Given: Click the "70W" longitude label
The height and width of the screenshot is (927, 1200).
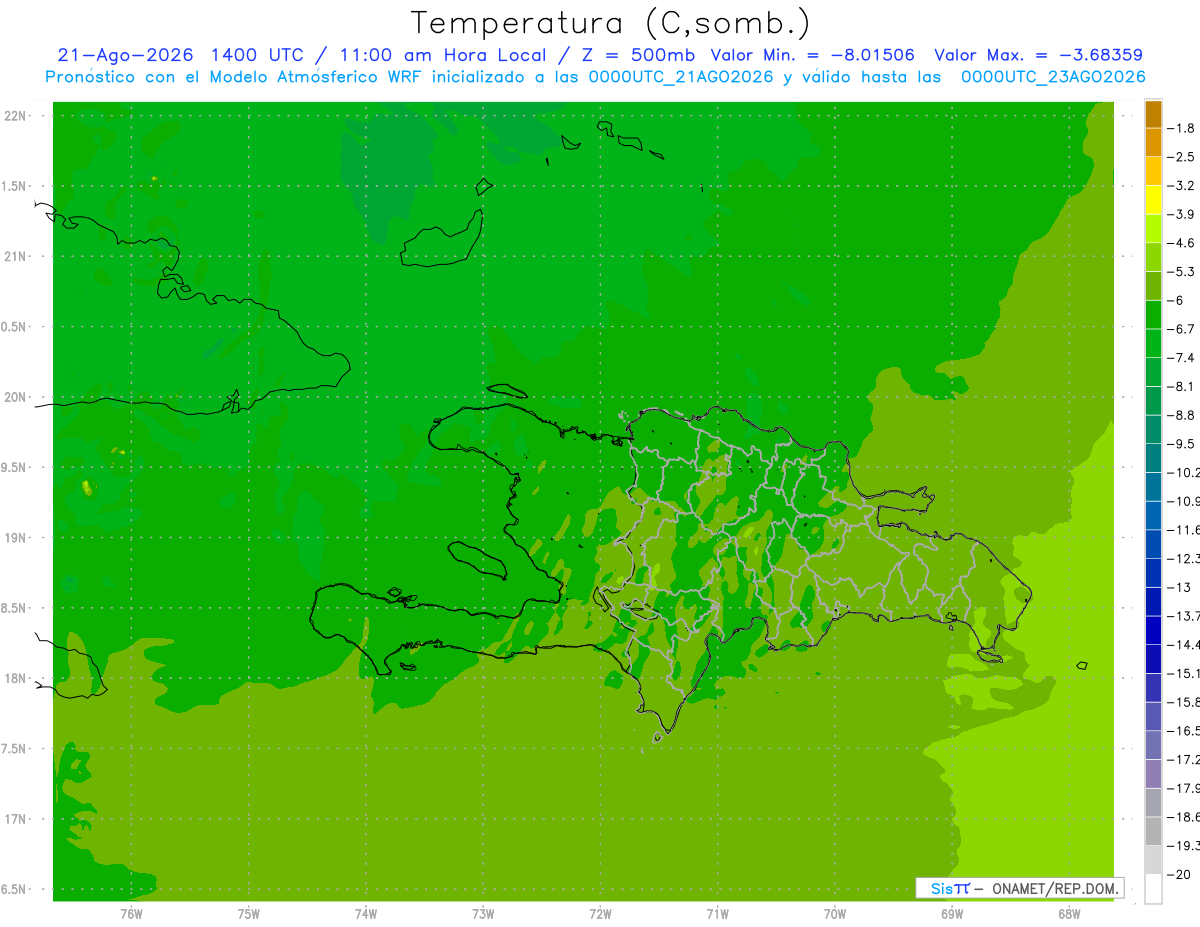Looking at the screenshot, I should (835, 914).
